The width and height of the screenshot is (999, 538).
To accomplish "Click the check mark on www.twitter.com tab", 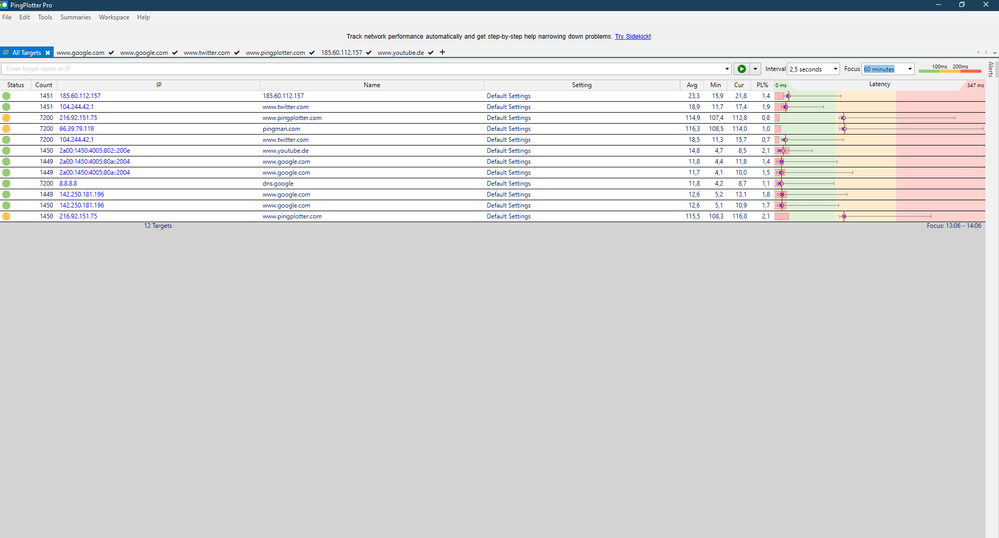I will click(x=236, y=53).
